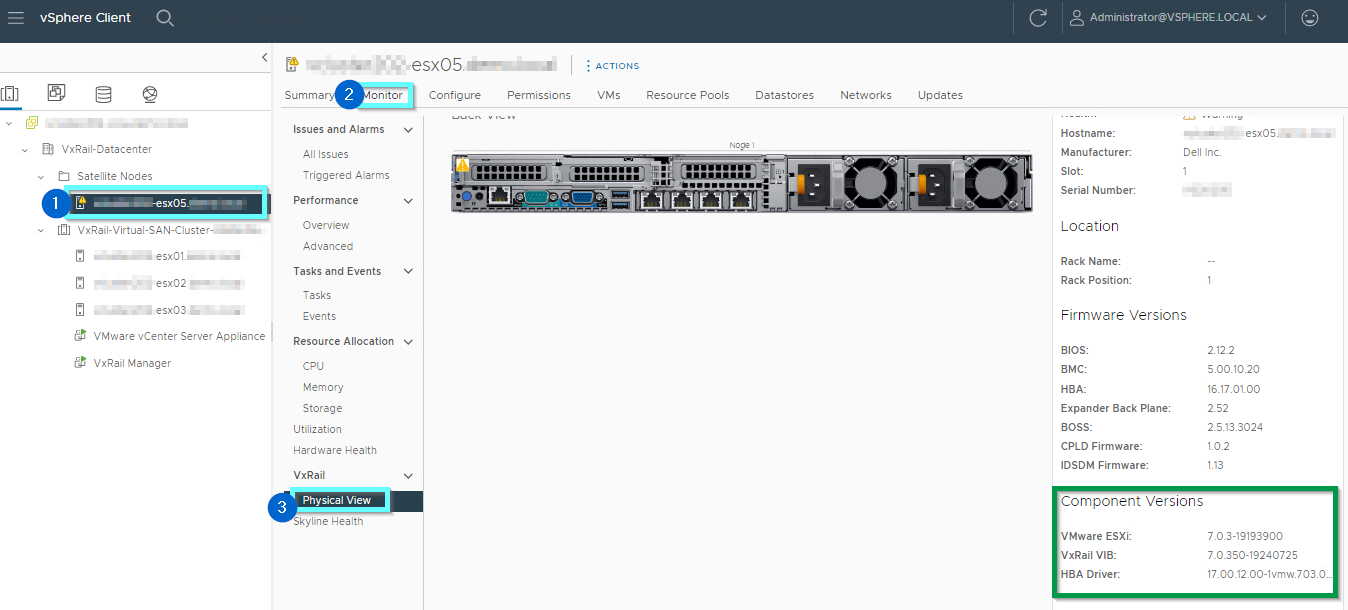This screenshot has height=610, width=1348.
Task: Open Hardware Health
Action: [335, 450]
